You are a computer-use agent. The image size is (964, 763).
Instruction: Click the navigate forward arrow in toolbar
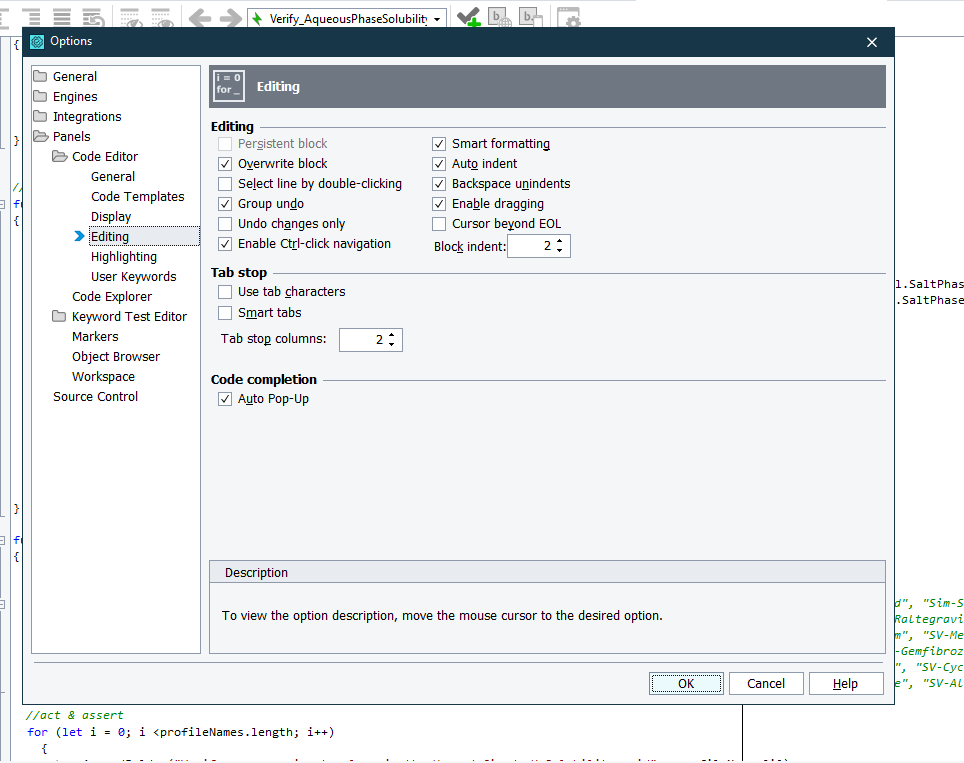click(x=231, y=18)
